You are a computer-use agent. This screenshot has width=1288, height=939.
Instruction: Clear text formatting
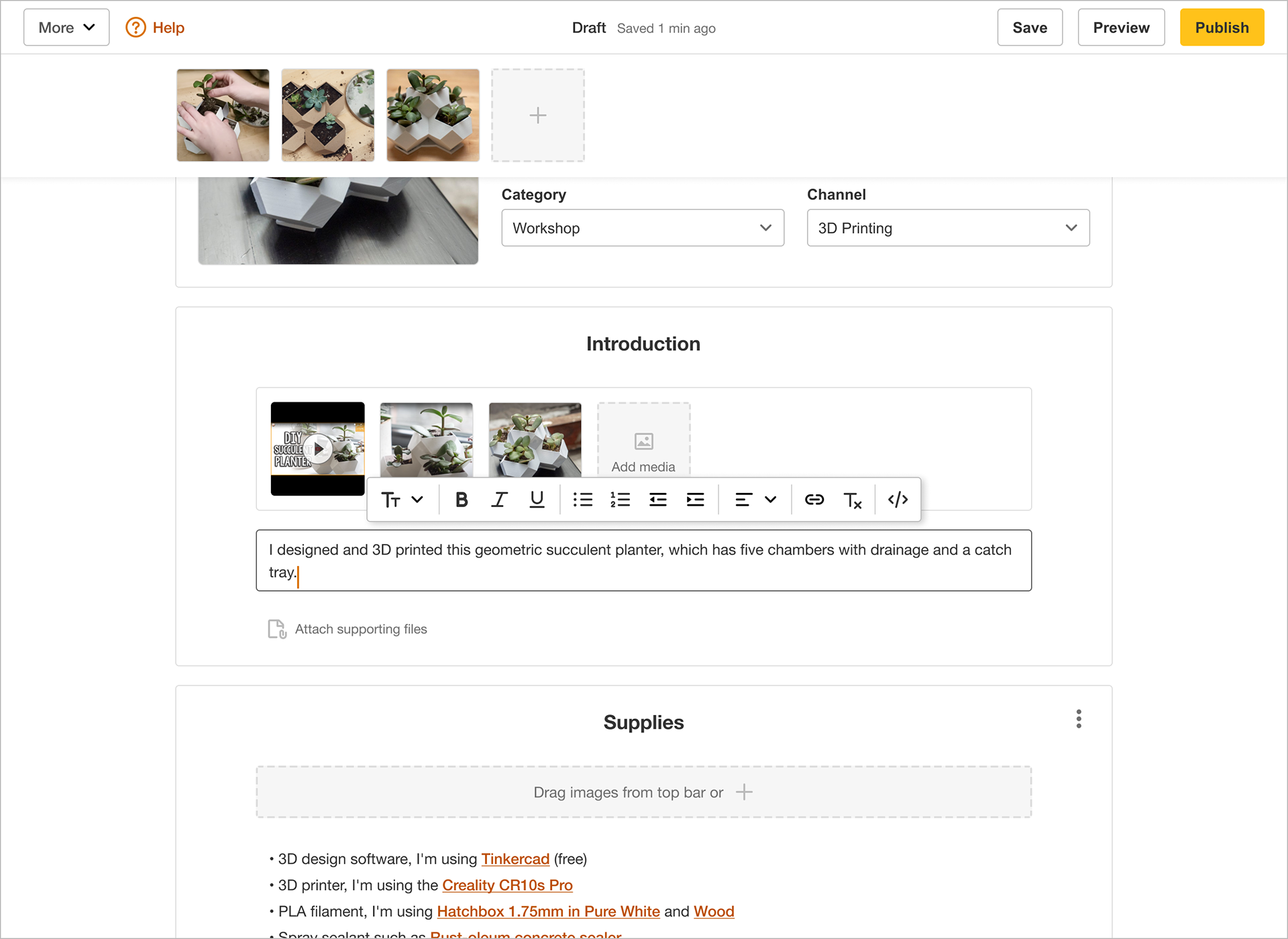point(853,500)
